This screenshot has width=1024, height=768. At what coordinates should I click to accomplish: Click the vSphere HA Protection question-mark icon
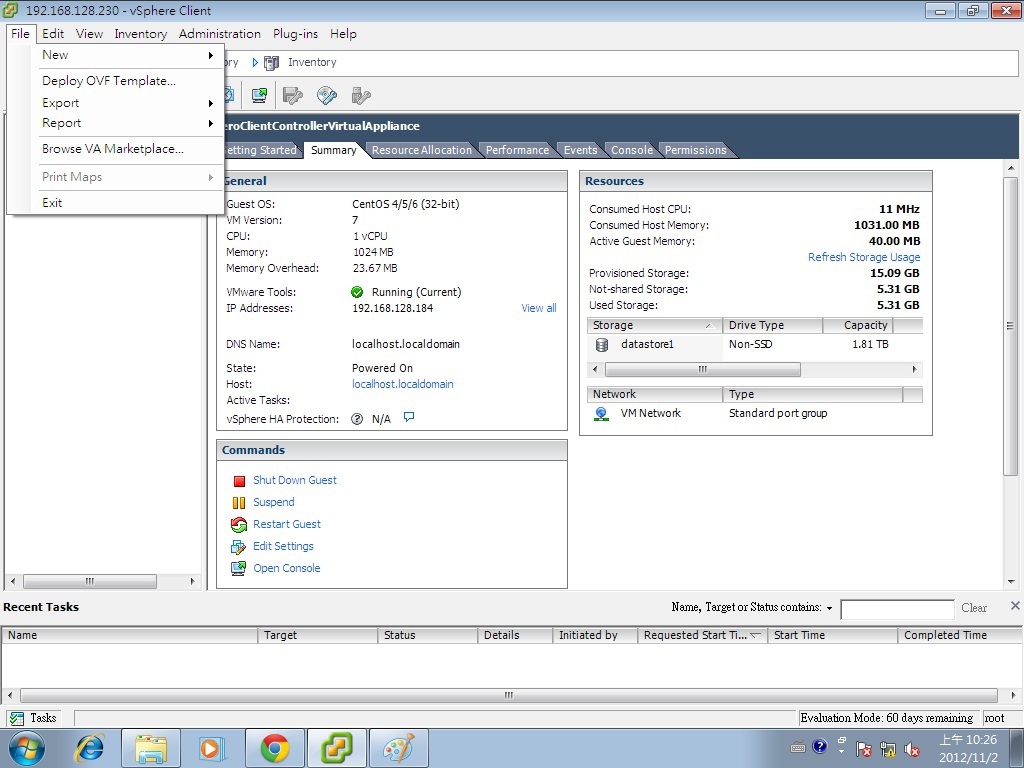point(357,419)
